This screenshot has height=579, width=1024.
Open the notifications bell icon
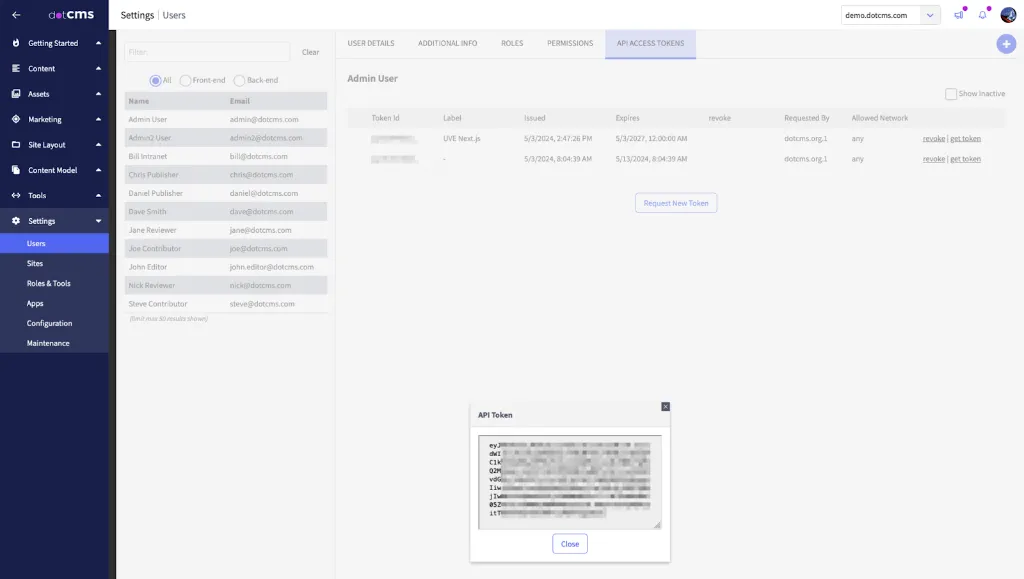point(983,15)
